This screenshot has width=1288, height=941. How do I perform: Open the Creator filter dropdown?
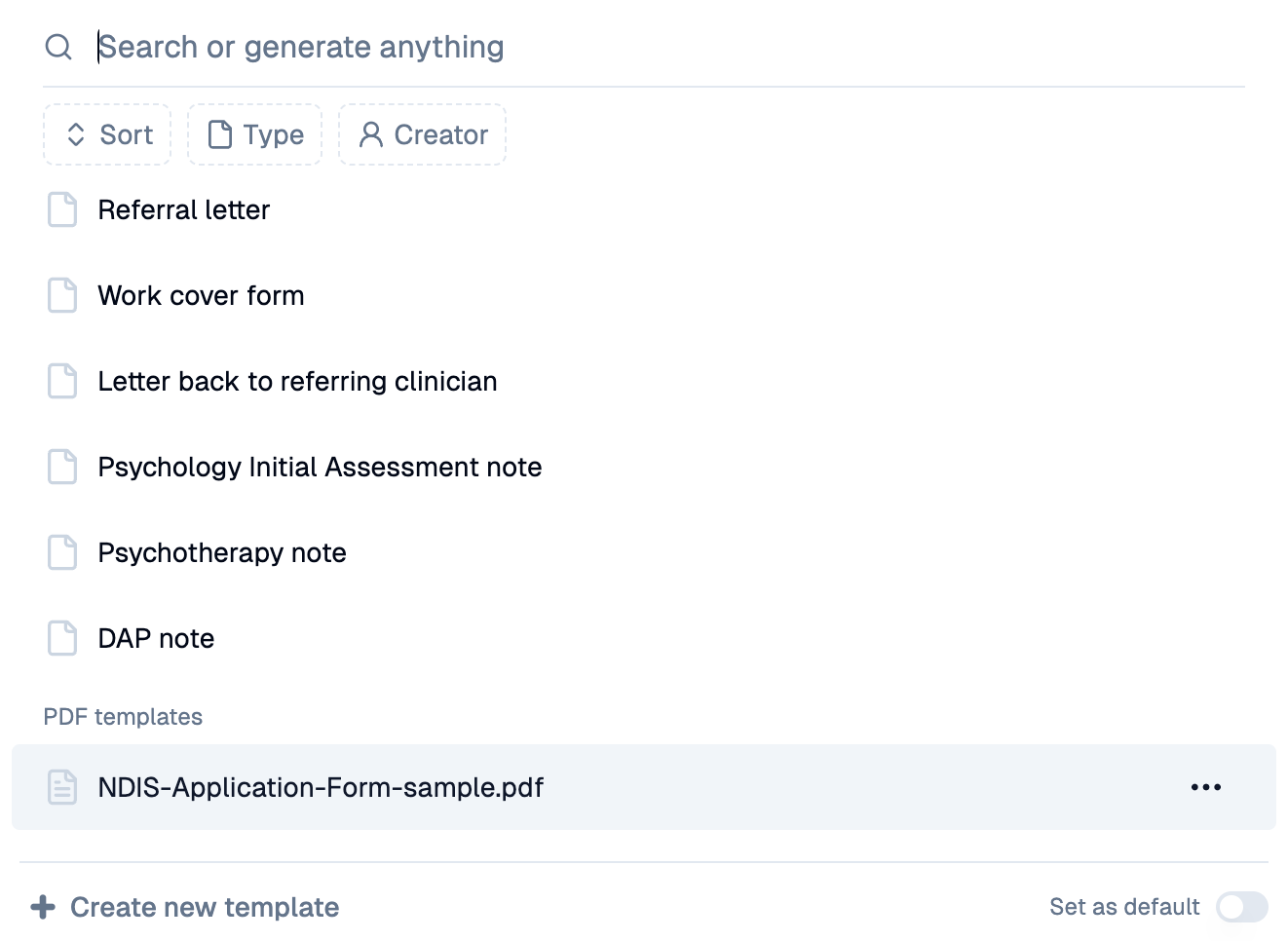click(422, 134)
